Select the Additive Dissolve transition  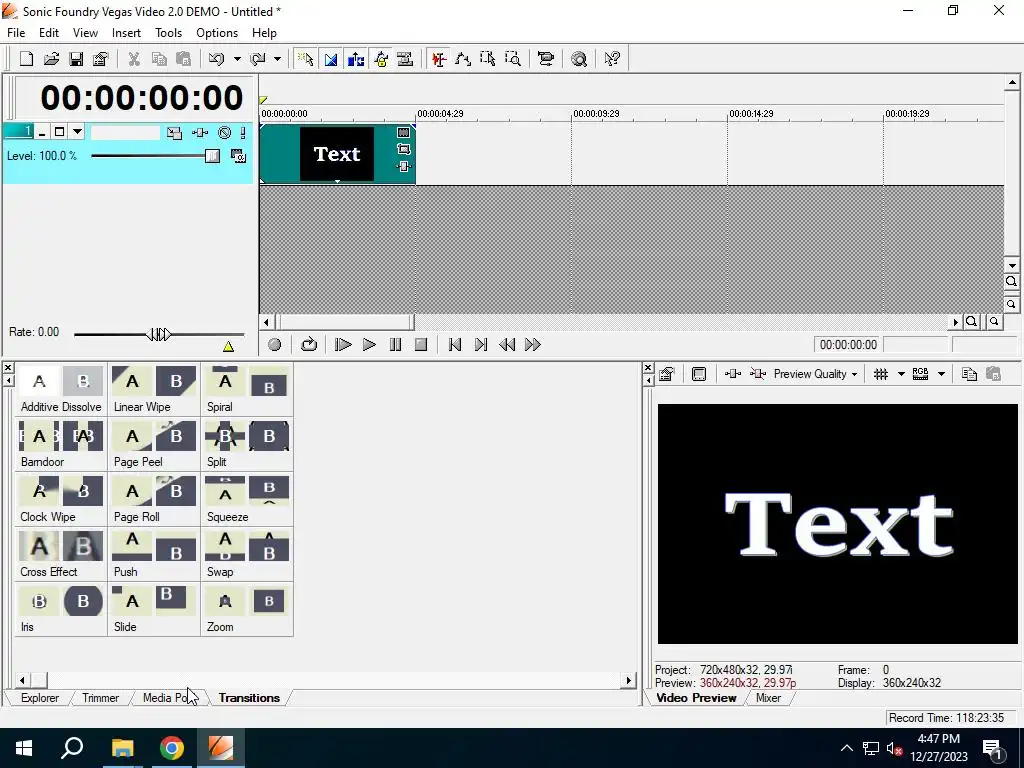click(x=61, y=390)
